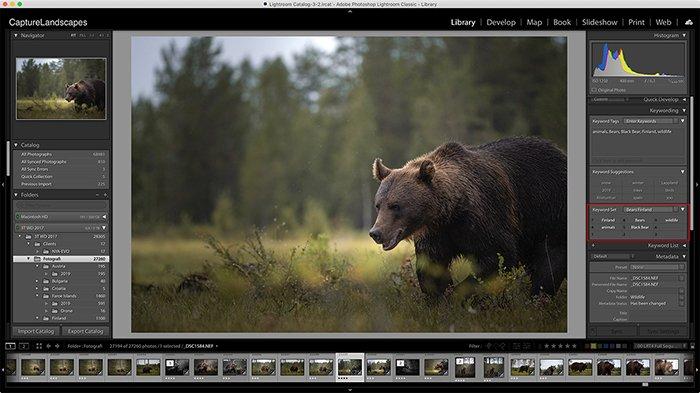This screenshot has height=393, width=700.
Task: Select main window display button 1
Action: tap(10, 346)
